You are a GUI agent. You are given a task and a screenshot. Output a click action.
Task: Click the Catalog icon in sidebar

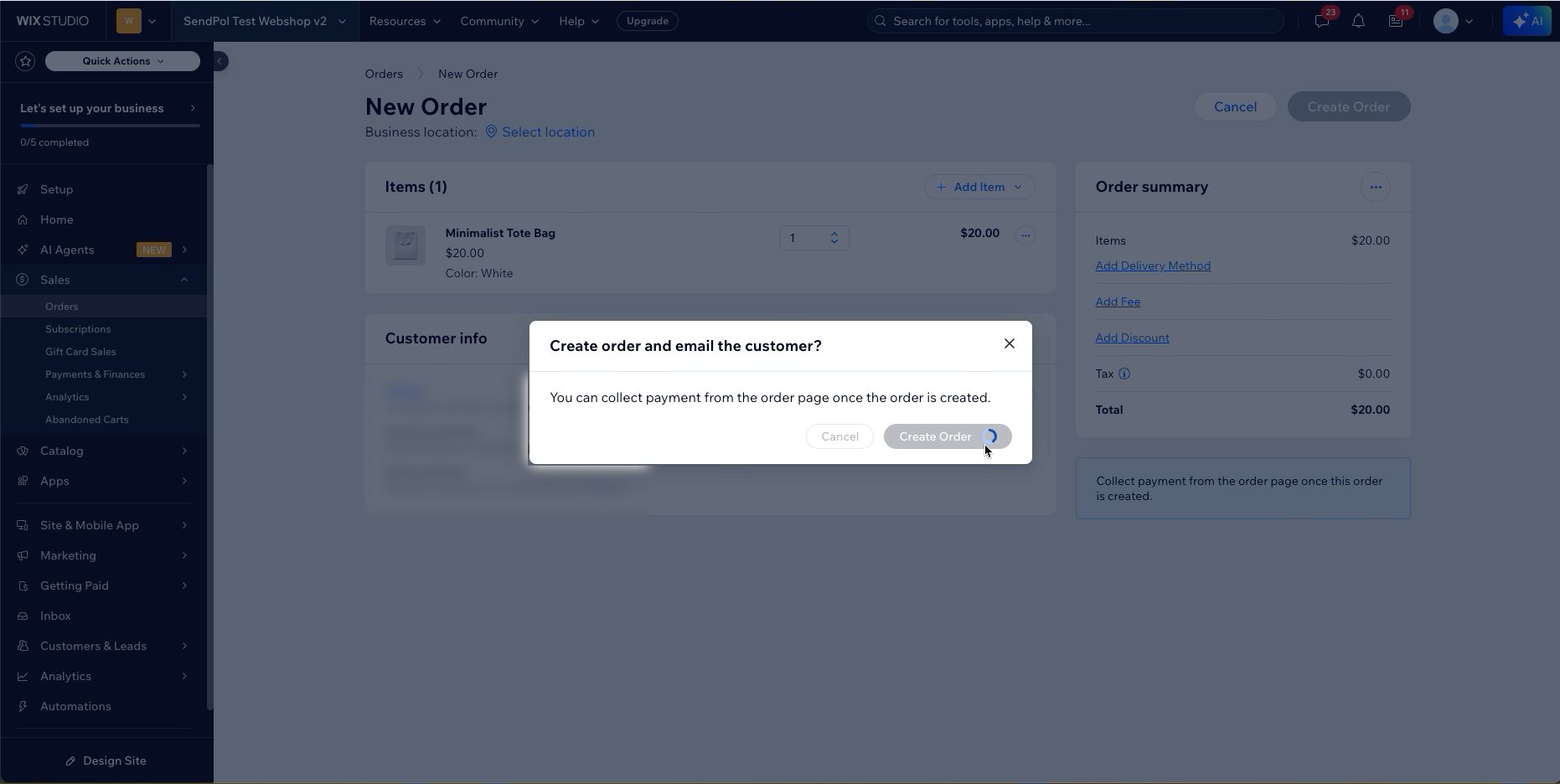coord(23,451)
